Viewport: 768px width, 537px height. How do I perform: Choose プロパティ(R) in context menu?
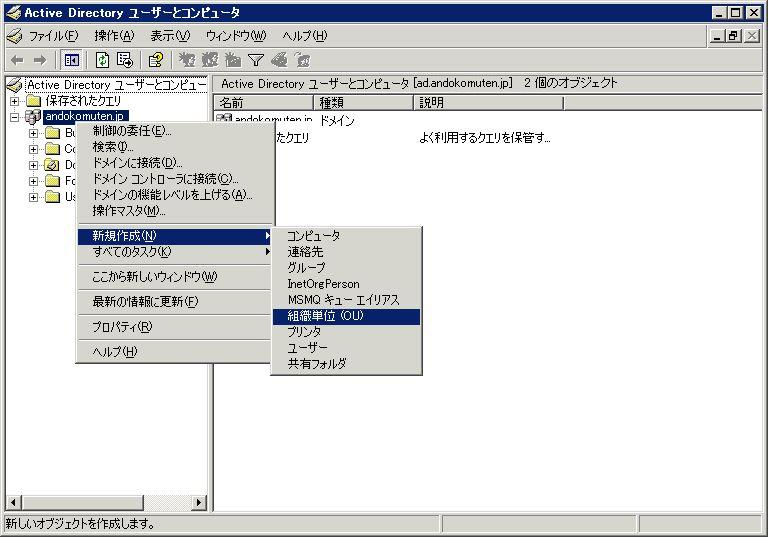174,327
